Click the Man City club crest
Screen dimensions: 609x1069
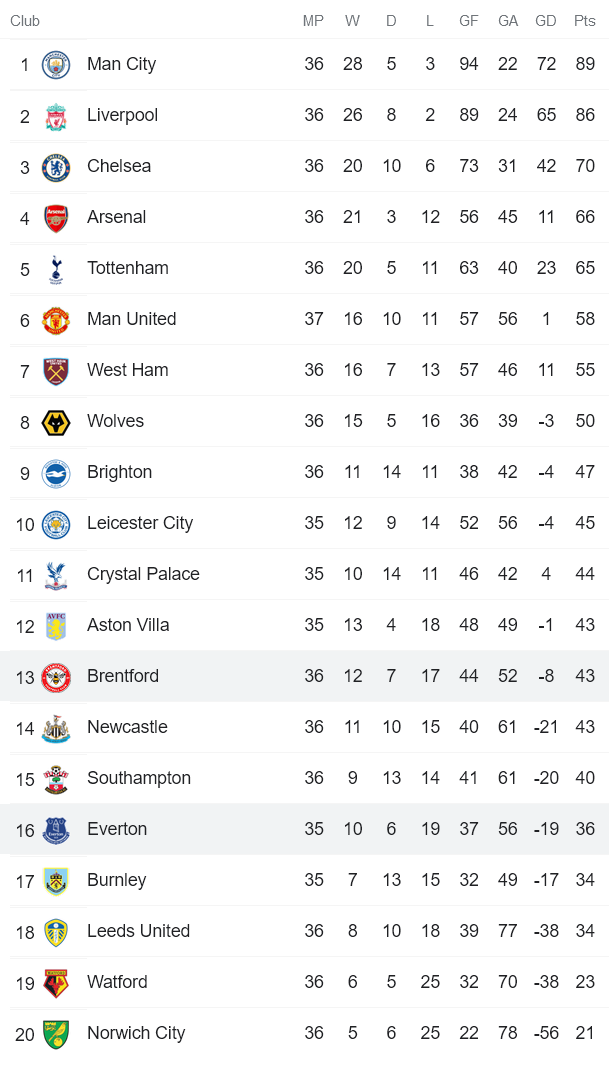[x=56, y=65]
